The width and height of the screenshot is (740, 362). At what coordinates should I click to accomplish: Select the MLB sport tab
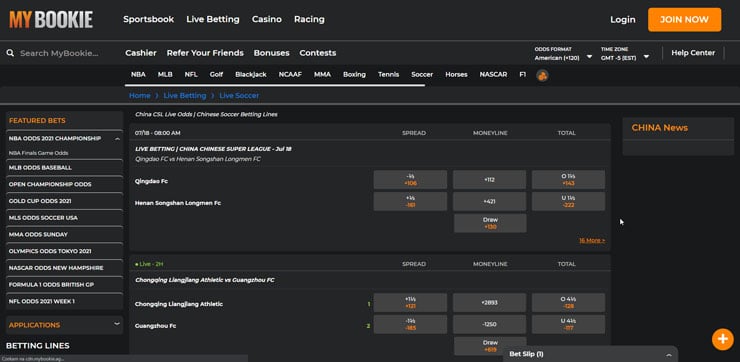[x=165, y=75]
